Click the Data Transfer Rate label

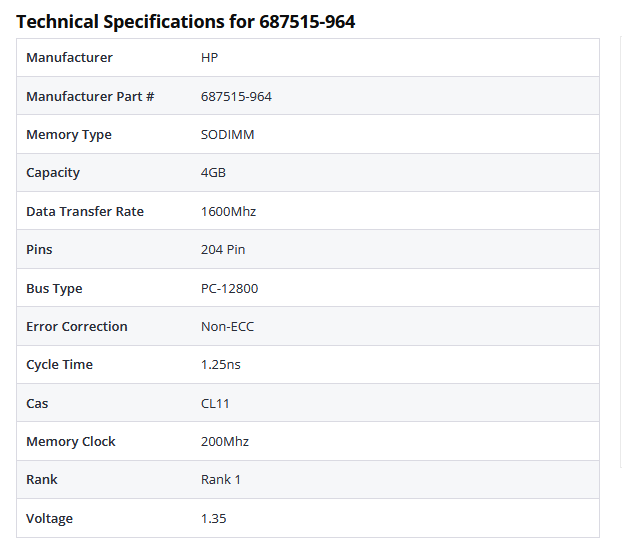(x=85, y=212)
